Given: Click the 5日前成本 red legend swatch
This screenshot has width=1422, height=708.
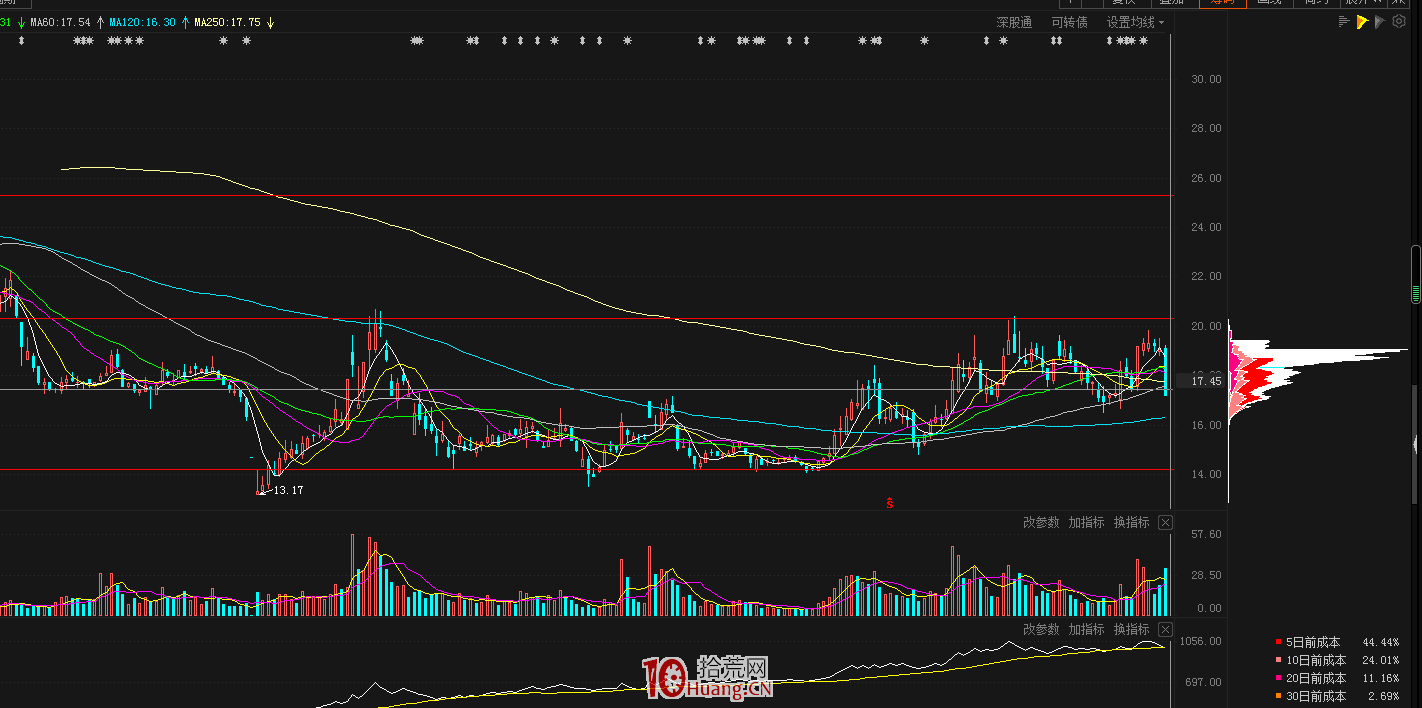Looking at the screenshot, I should click(x=1279, y=643).
